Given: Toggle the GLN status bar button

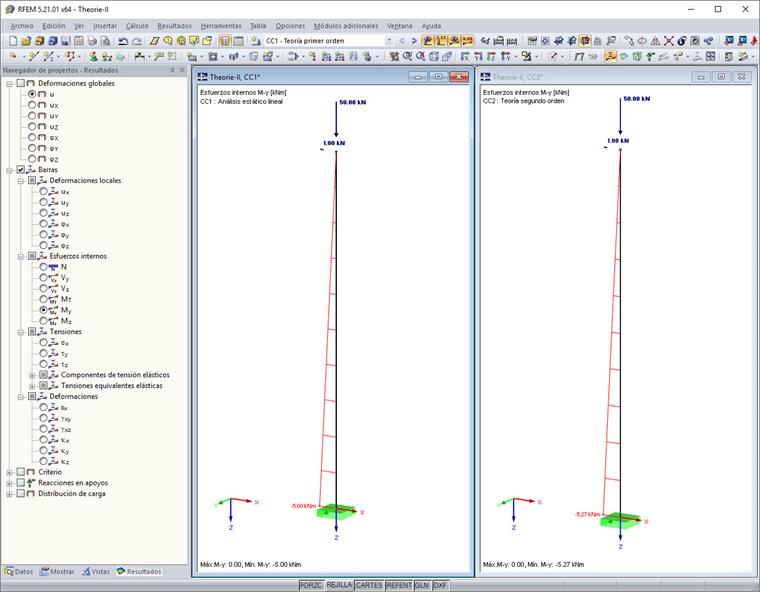Looking at the screenshot, I should pos(422,585).
